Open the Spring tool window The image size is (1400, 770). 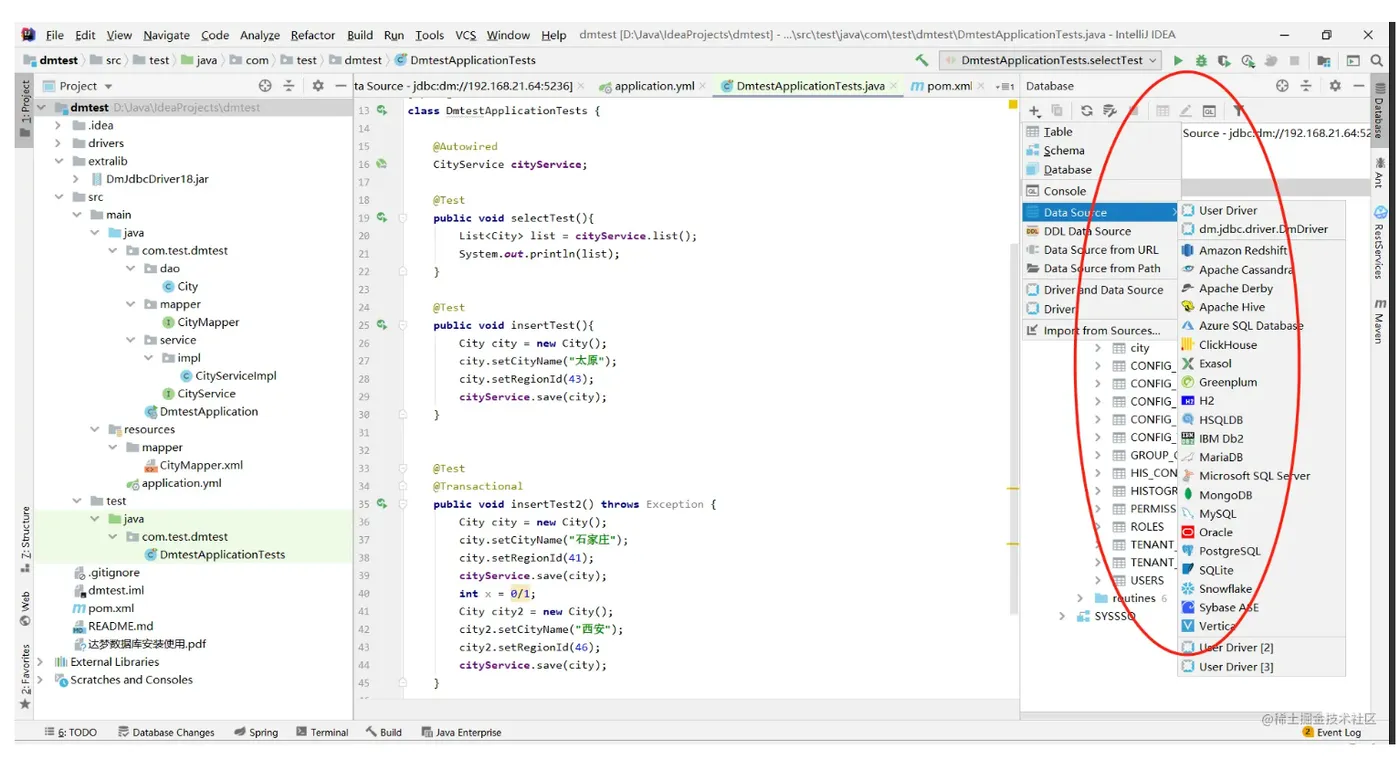click(256, 732)
